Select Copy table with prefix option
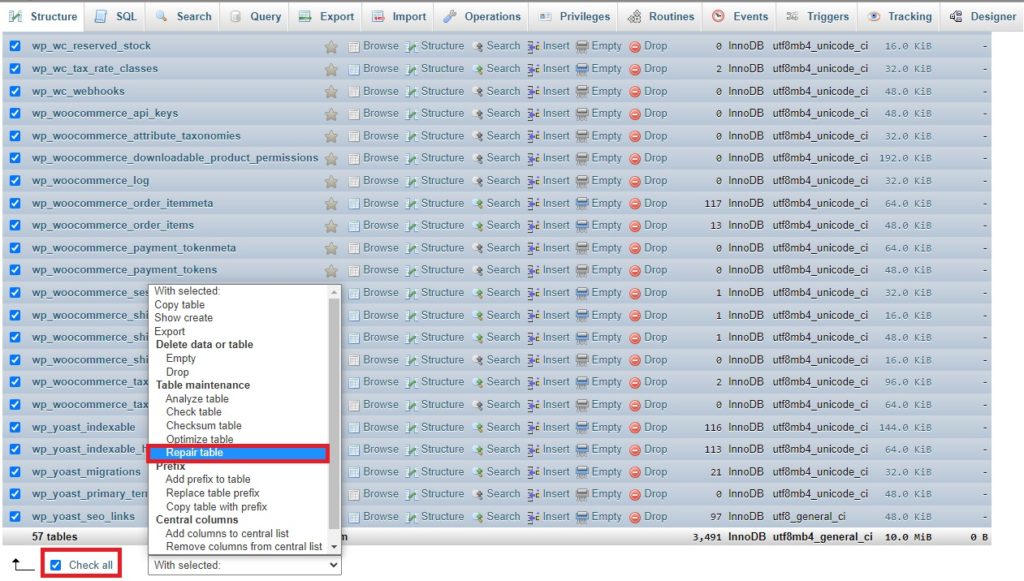 coord(216,507)
